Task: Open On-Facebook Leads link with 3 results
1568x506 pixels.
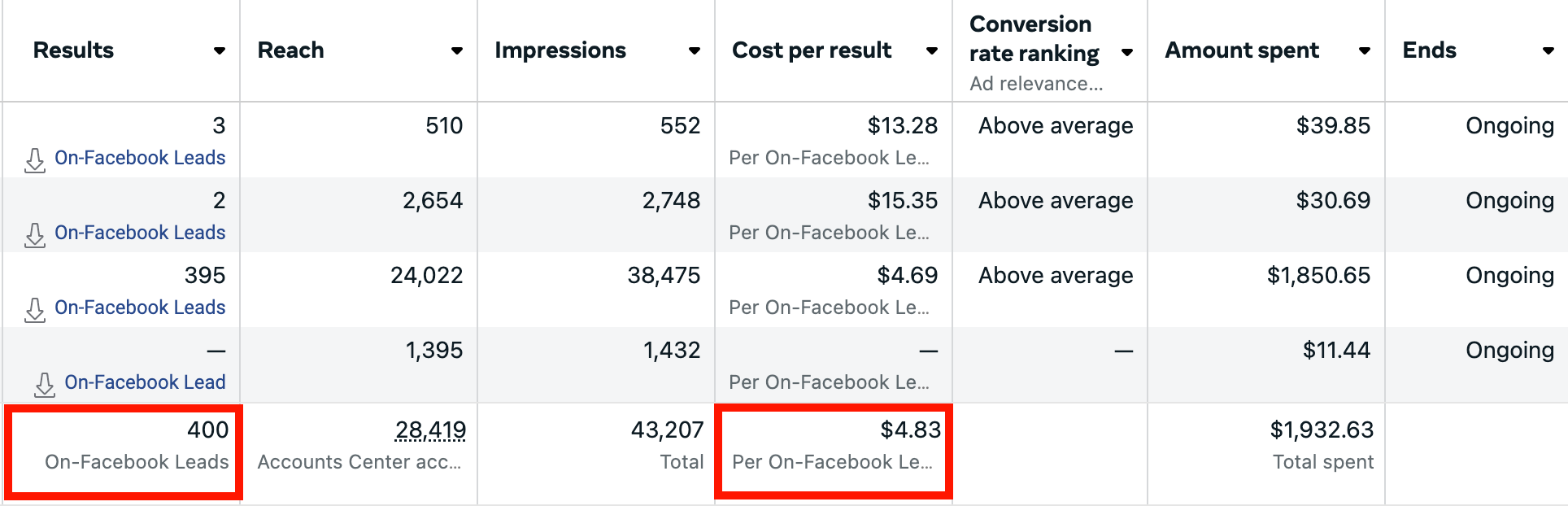Action: tap(140, 158)
